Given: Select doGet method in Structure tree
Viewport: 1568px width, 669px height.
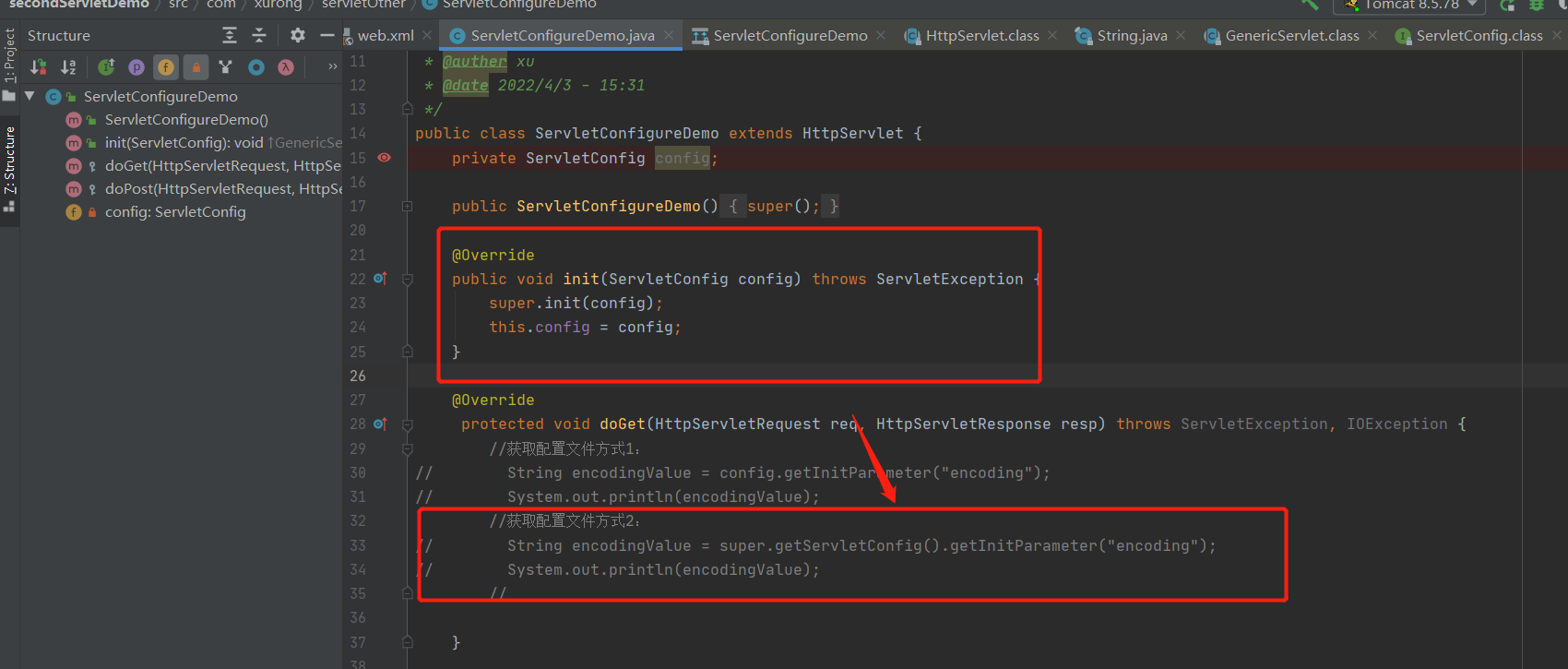Looking at the screenshot, I should point(223,166).
